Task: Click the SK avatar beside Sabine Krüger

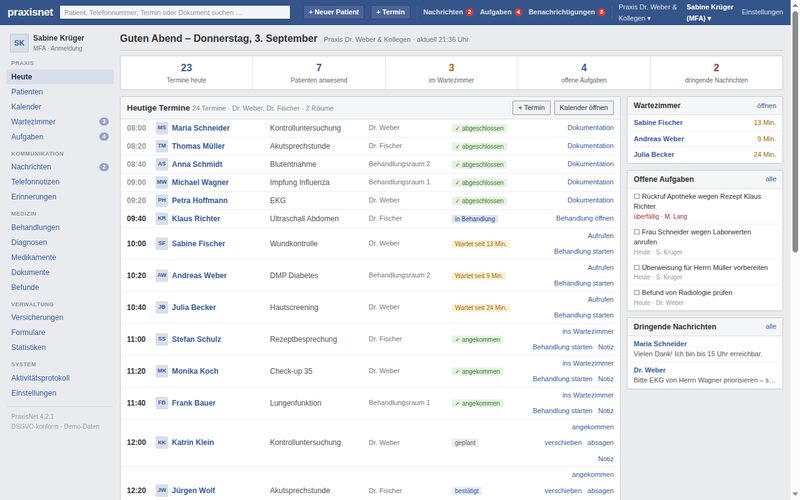Action: tap(19, 43)
